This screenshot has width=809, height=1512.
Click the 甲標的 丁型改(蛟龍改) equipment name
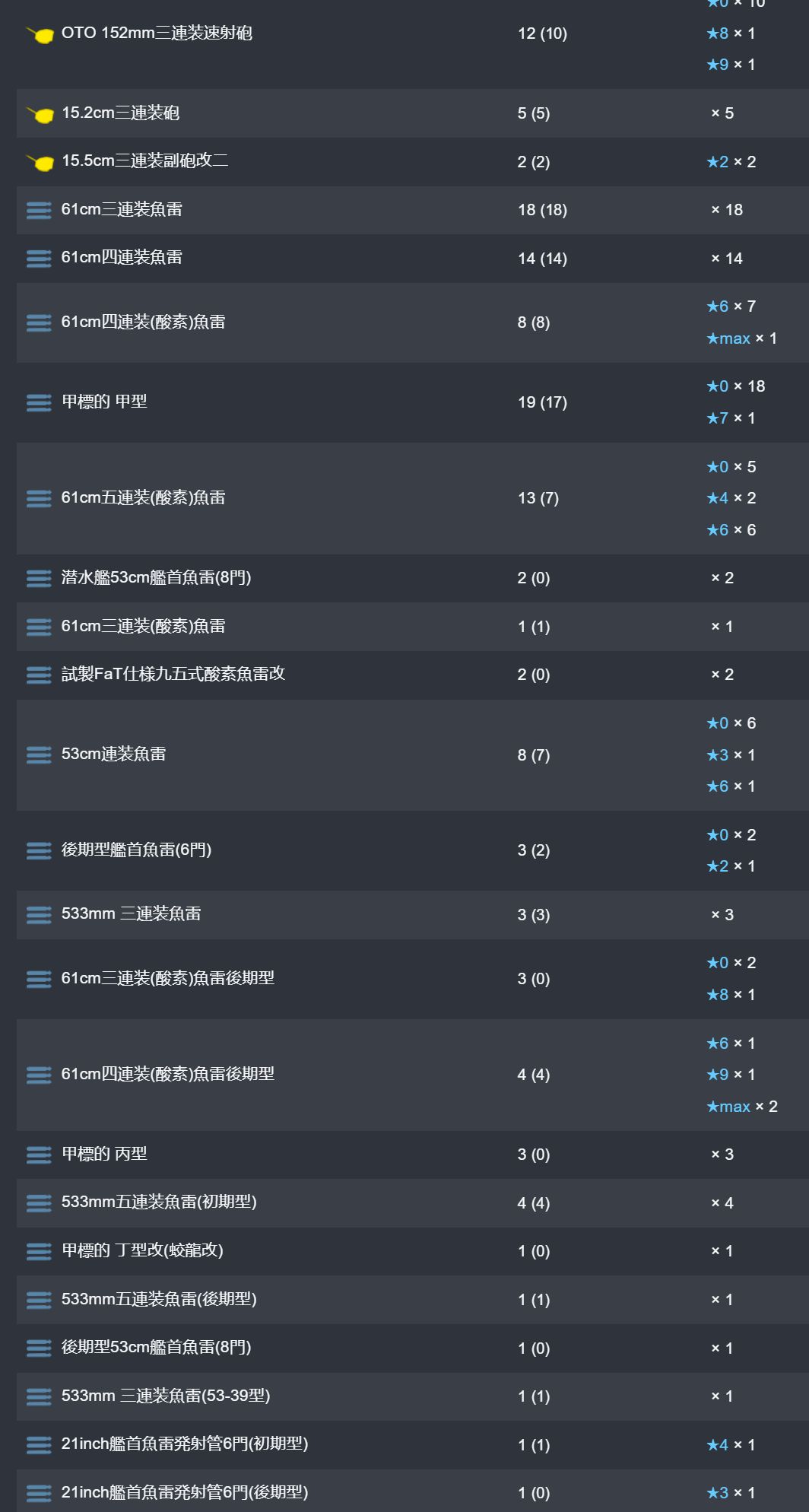142,1250
